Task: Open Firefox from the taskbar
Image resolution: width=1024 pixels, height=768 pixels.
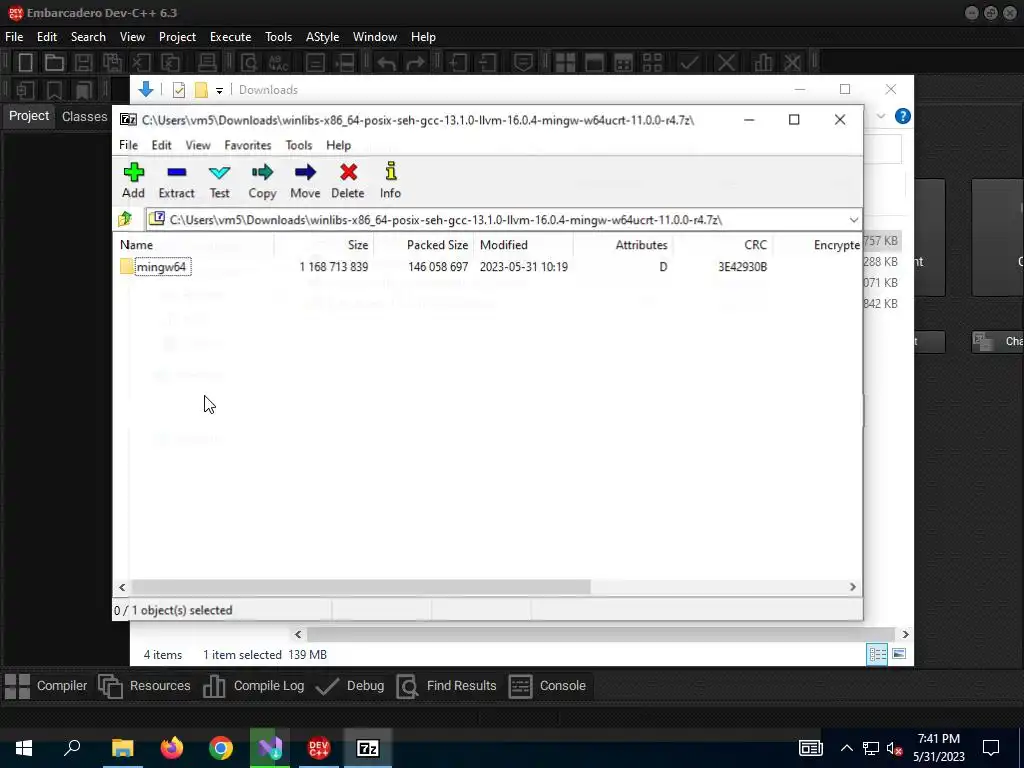Action: (172, 748)
